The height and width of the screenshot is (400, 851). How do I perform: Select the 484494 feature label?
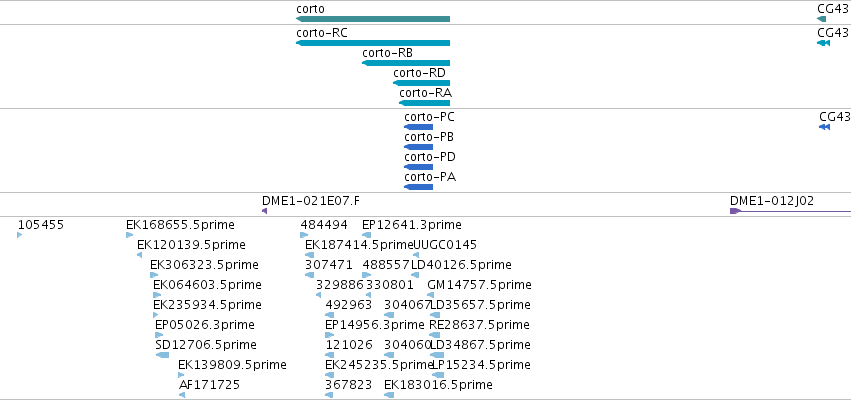[x=324, y=225]
